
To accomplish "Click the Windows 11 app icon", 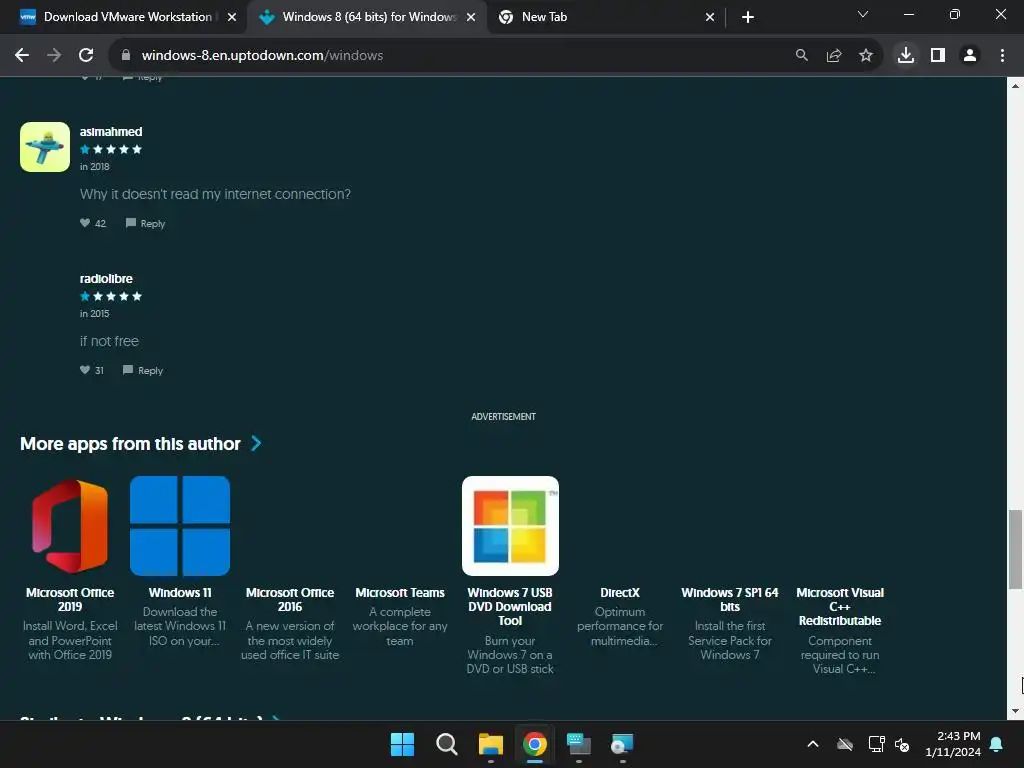I will [x=180, y=526].
